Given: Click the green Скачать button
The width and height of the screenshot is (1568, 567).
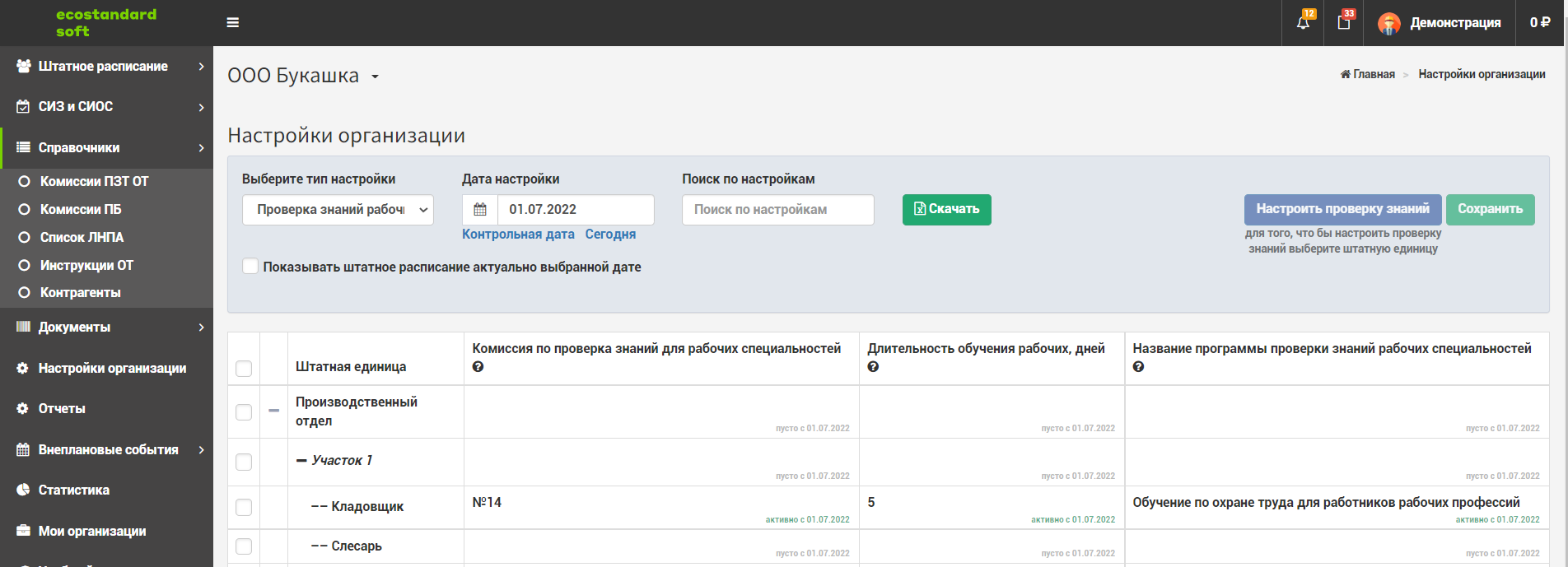Looking at the screenshot, I should coord(947,209).
